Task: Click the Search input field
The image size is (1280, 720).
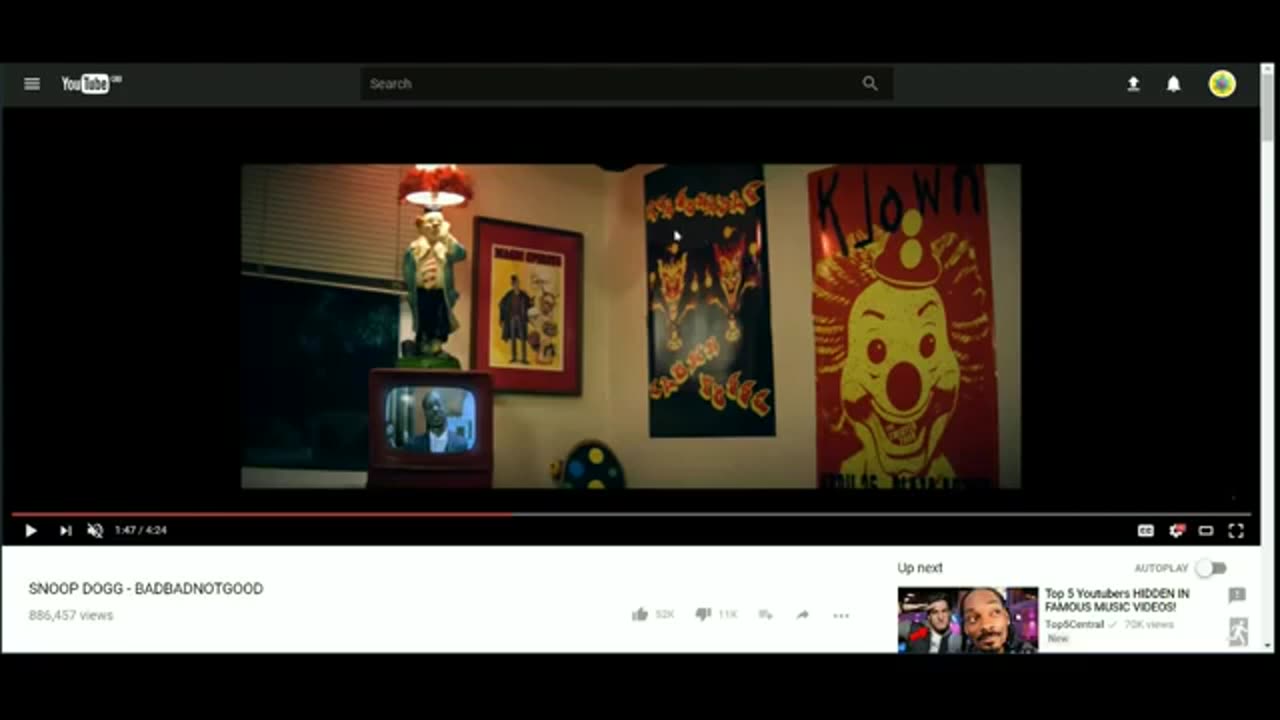Action: (x=605, y=84)
